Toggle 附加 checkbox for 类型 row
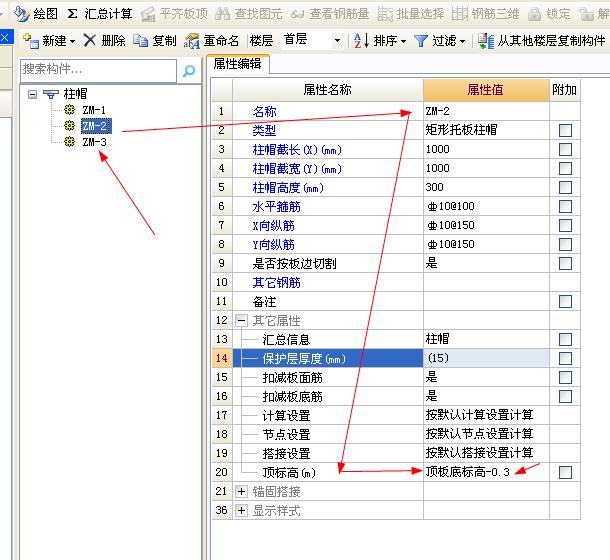610x560 pixels. click(565, 130)
